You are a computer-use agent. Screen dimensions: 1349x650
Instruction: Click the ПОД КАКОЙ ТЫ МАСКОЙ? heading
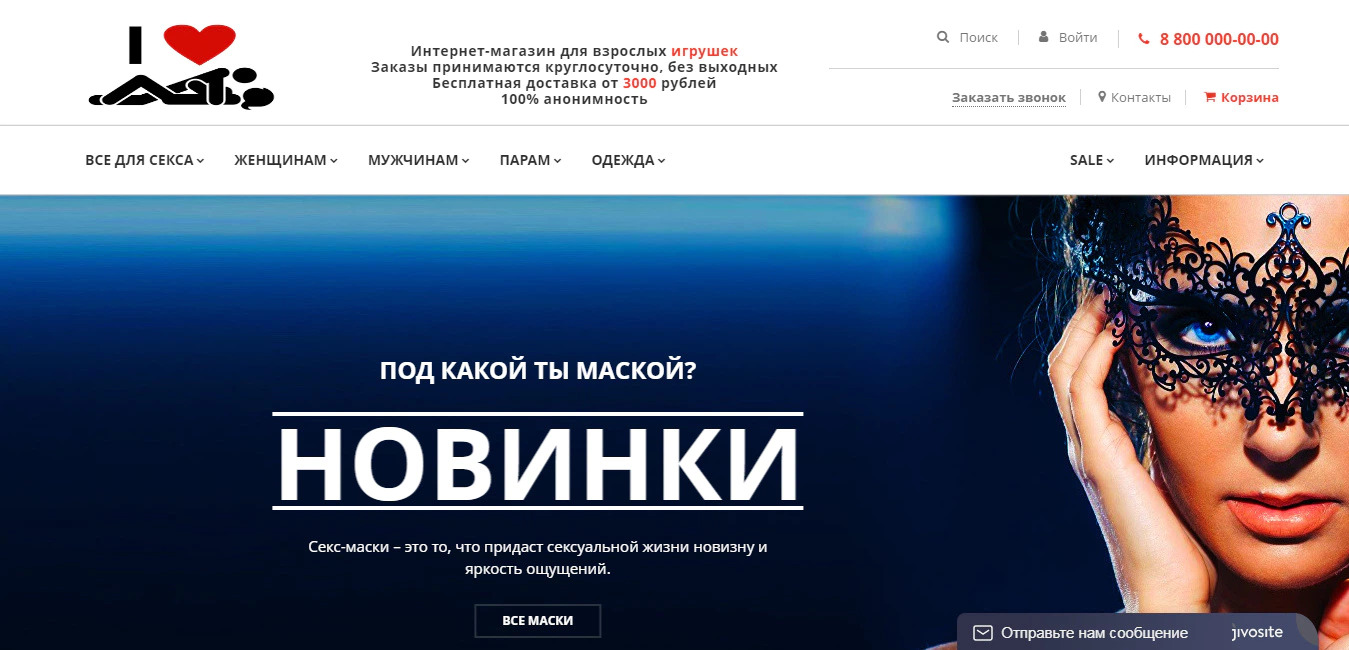coord(538,370)
